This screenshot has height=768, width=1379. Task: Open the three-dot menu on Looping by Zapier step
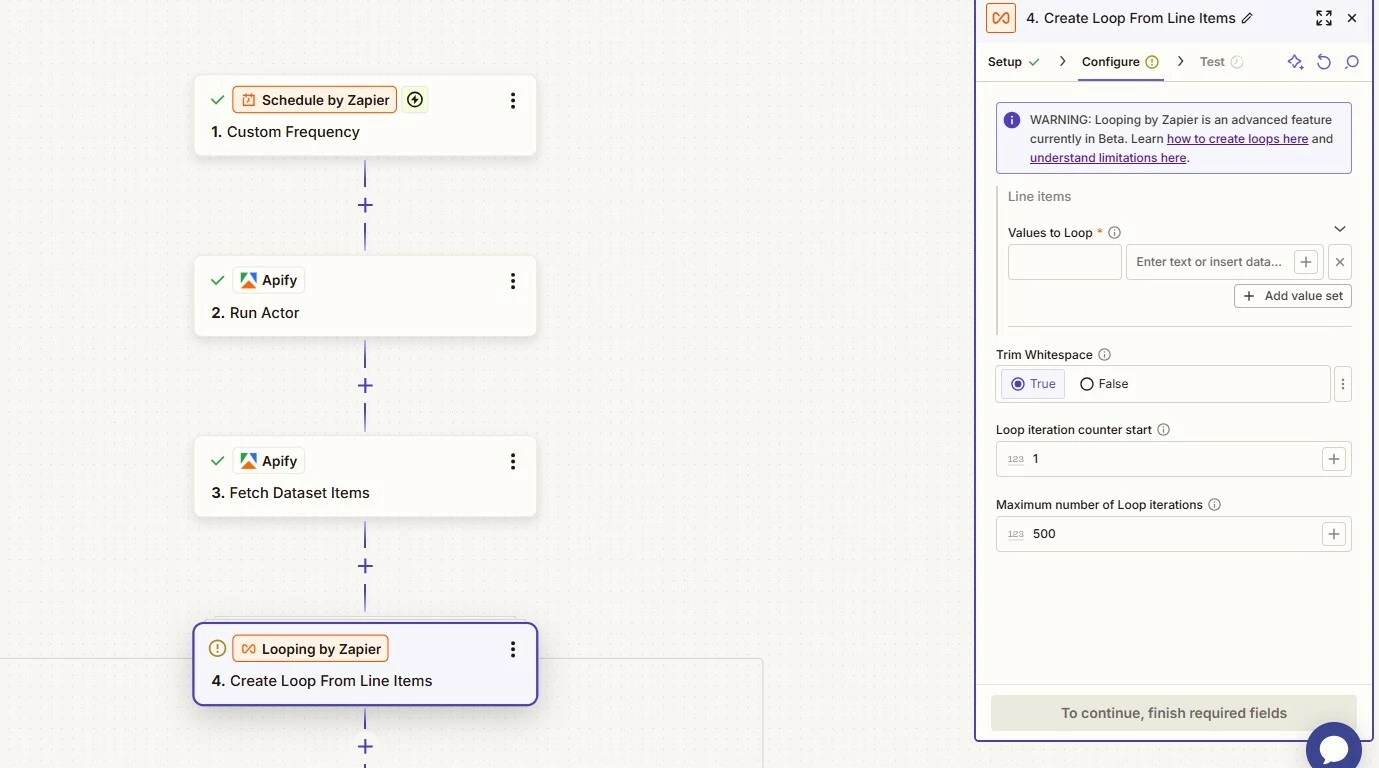click(513, 649)
